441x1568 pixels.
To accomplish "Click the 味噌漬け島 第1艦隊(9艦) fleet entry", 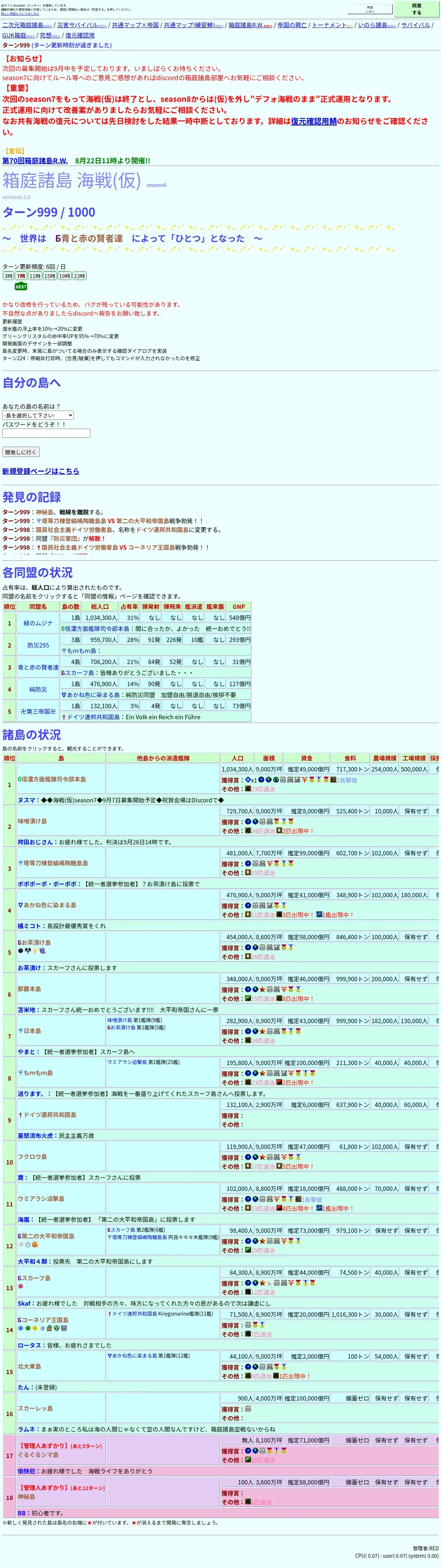I will click(x=135, y=1020).
